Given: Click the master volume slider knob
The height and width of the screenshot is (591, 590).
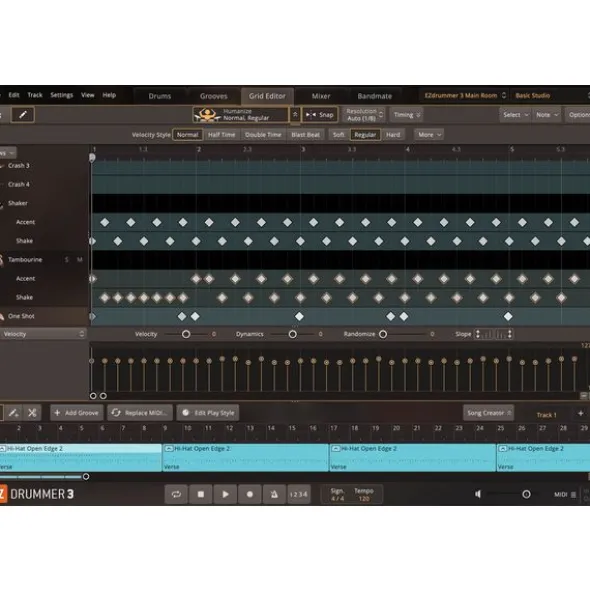Looking at the screenshot, I should pyautogui.click(x=526, y=494).
